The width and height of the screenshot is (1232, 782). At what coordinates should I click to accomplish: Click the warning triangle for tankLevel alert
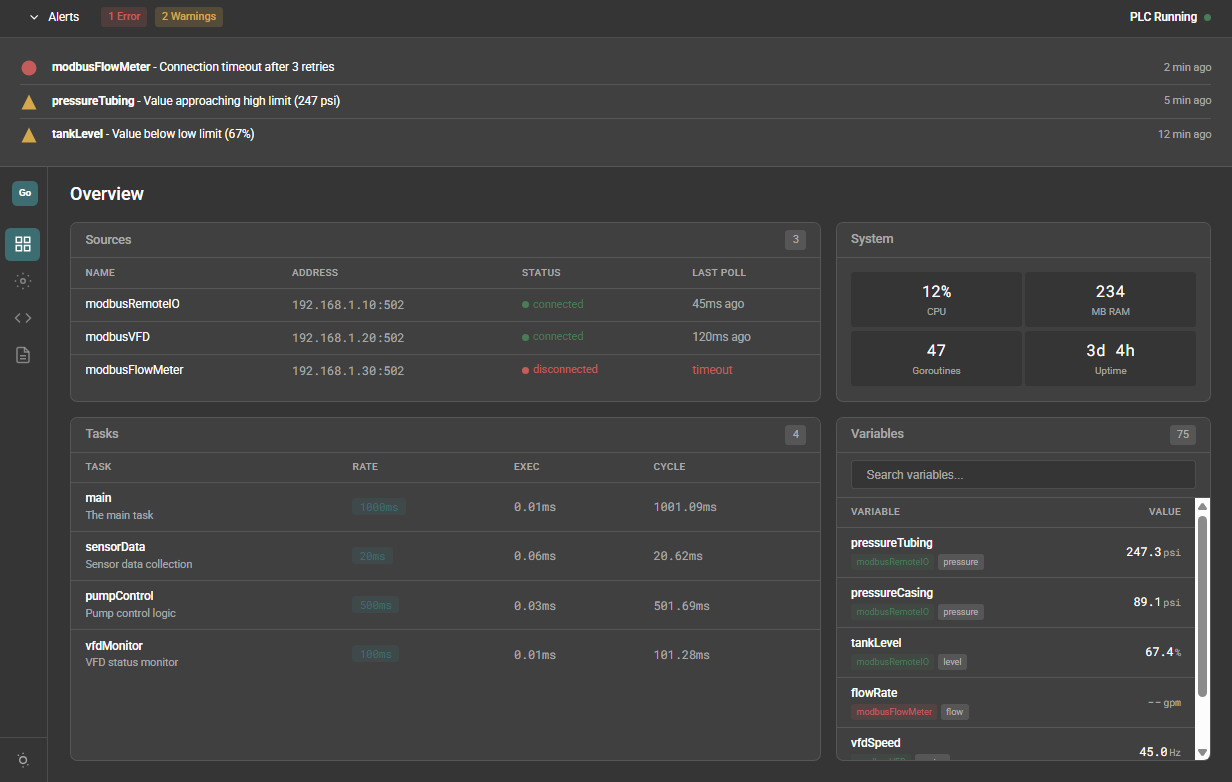click(29, 135)
